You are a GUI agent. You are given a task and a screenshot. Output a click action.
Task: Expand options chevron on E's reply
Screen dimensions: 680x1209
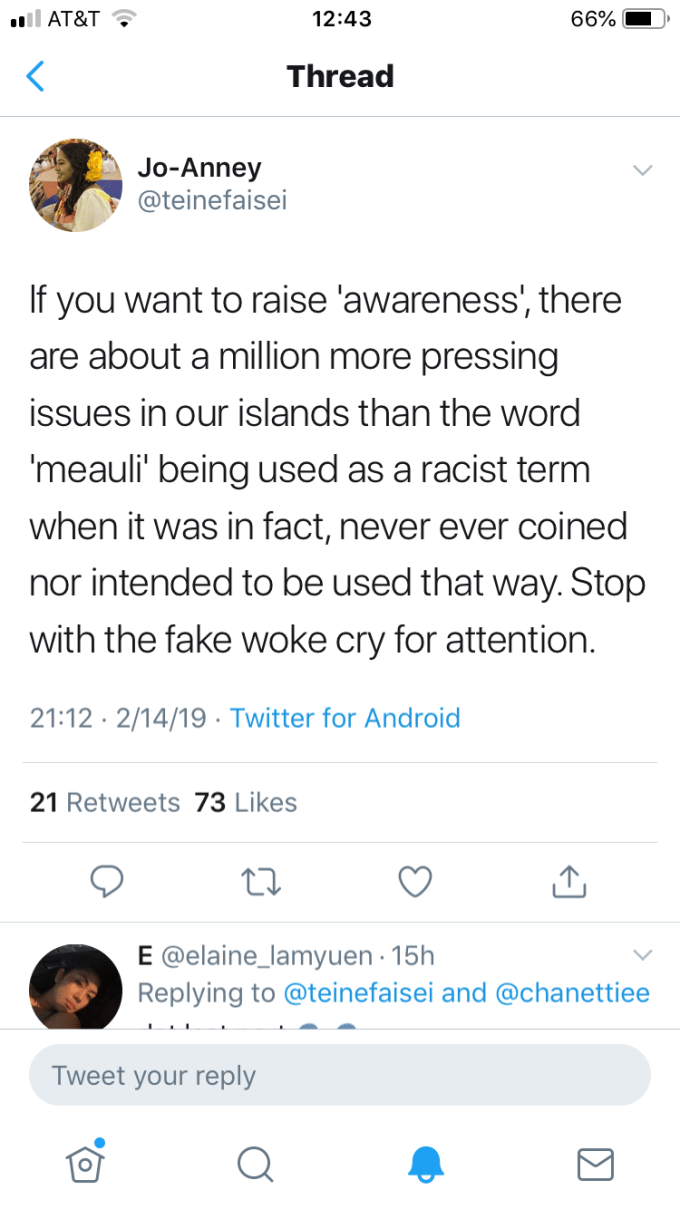(642, 952)
